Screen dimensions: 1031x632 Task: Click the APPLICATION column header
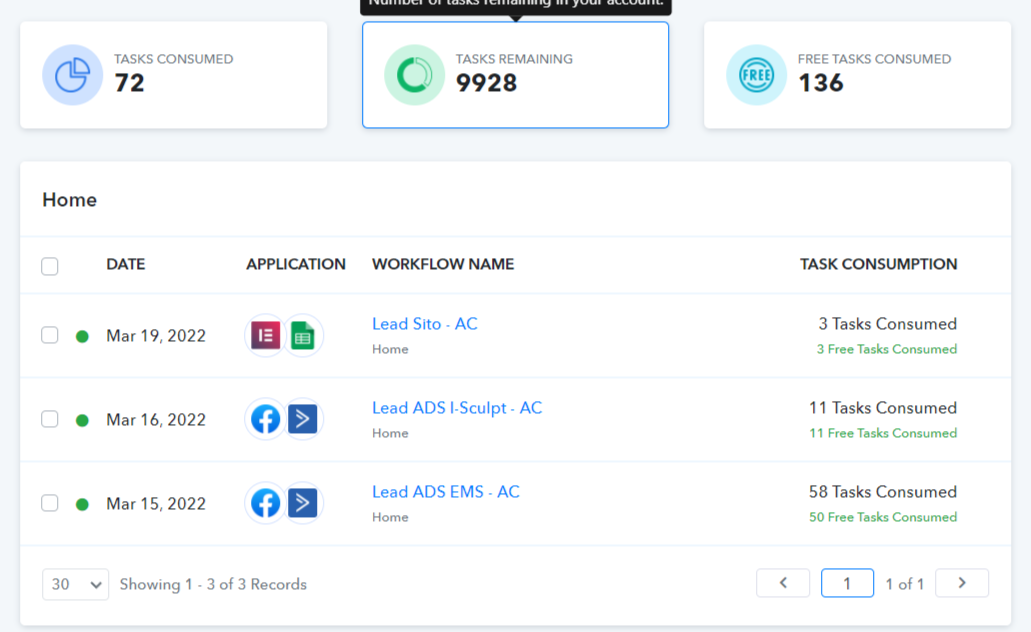coord(296,264)
